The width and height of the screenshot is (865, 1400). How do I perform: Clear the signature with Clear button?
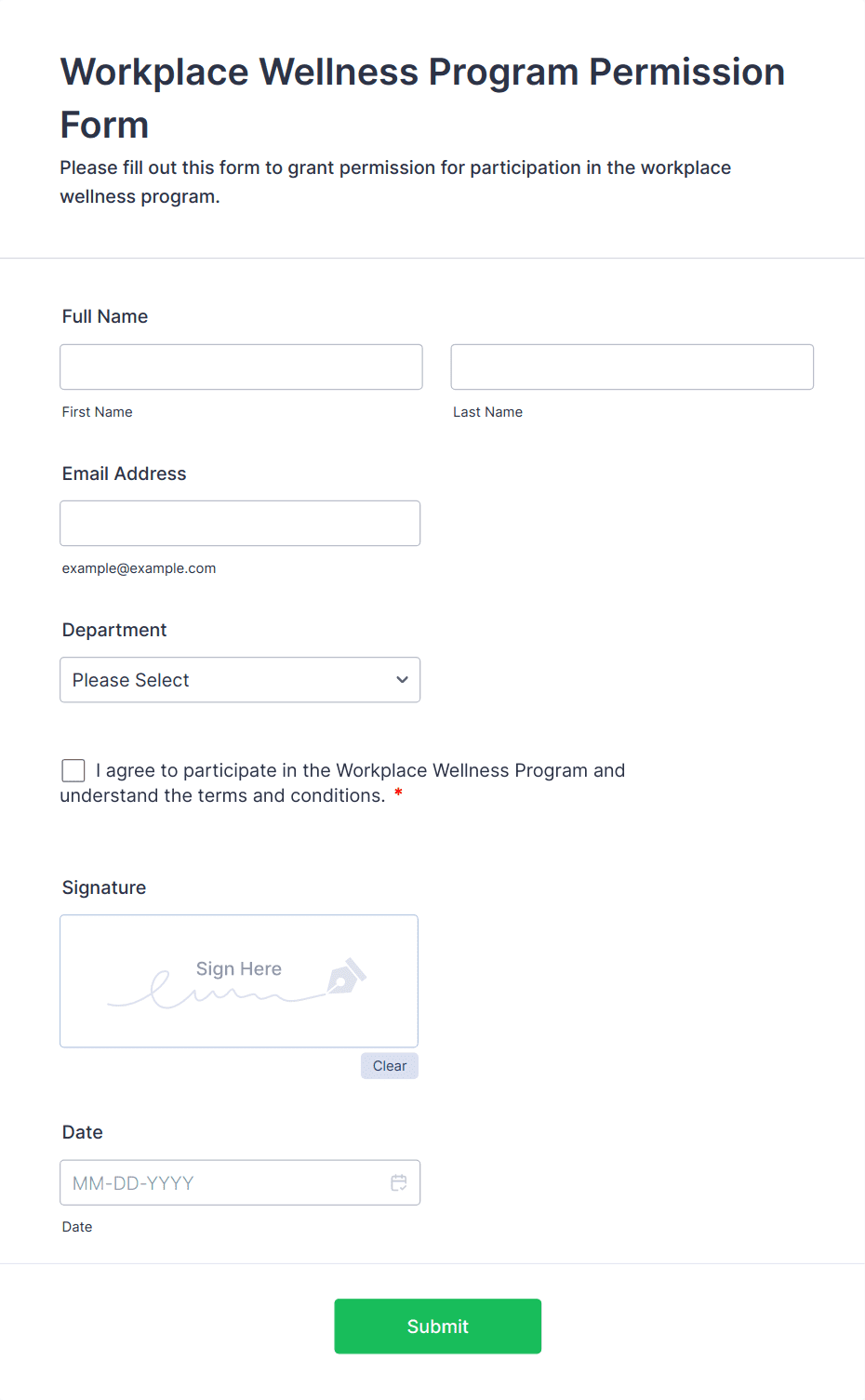390,1066
